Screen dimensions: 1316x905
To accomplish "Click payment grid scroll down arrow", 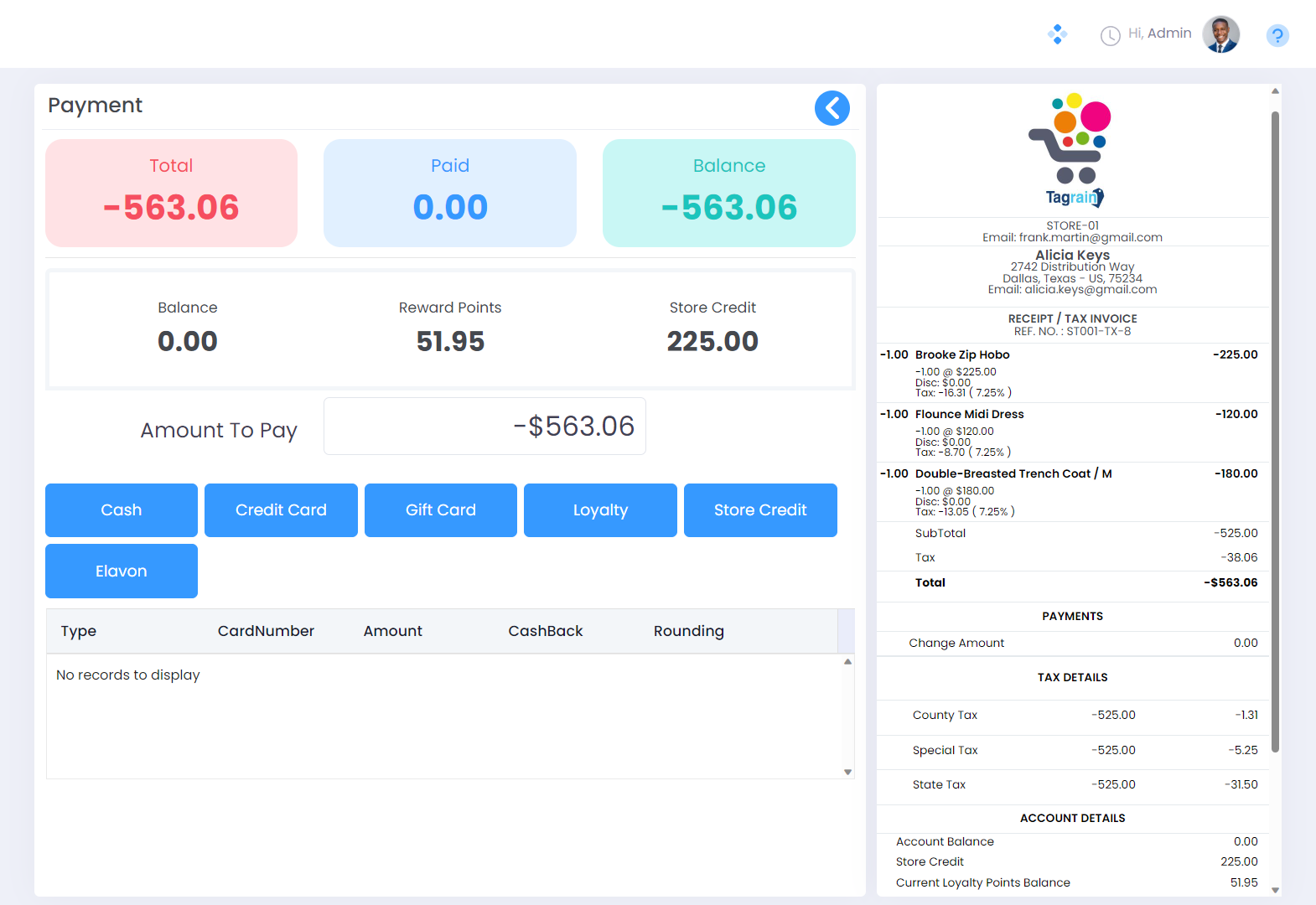I will click(847, 772).
